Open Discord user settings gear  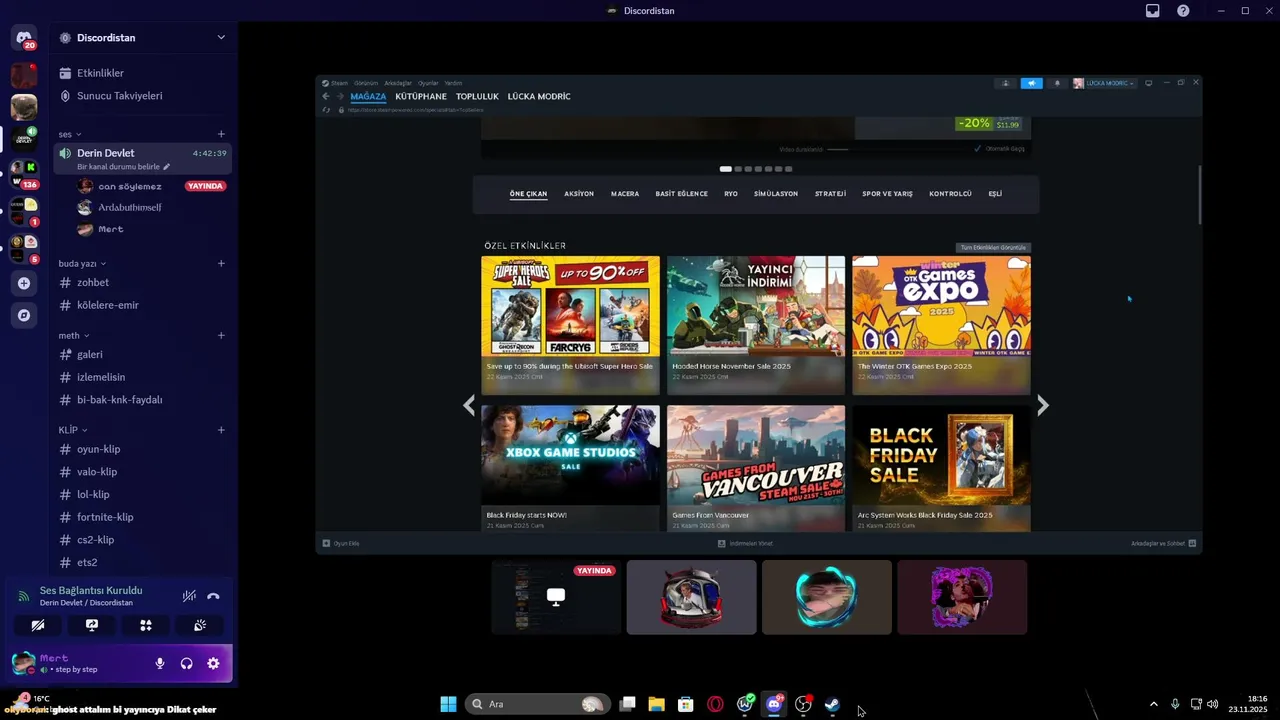pos(213,663)
